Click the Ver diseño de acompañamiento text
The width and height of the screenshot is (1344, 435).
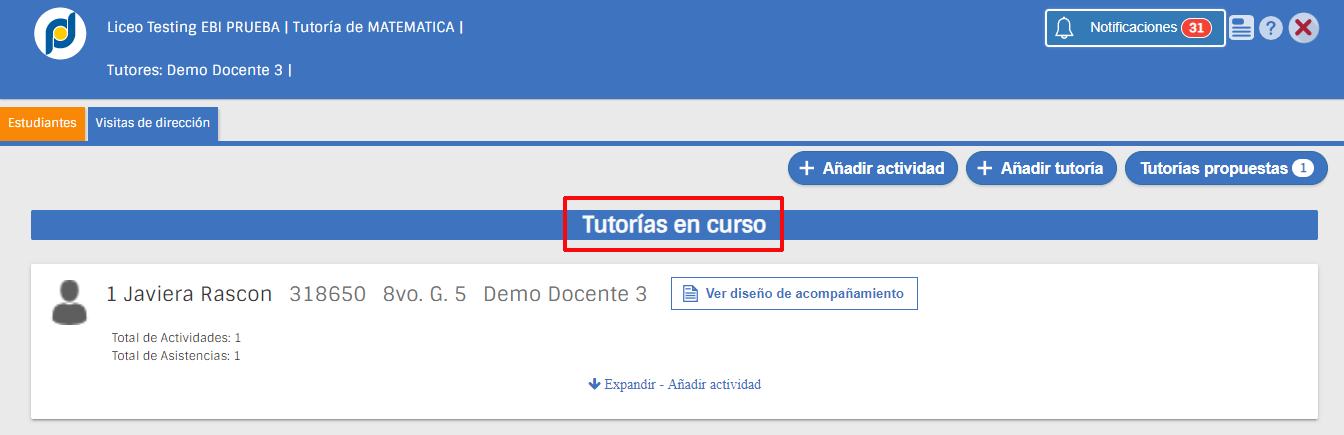click(x=804, y=294)
